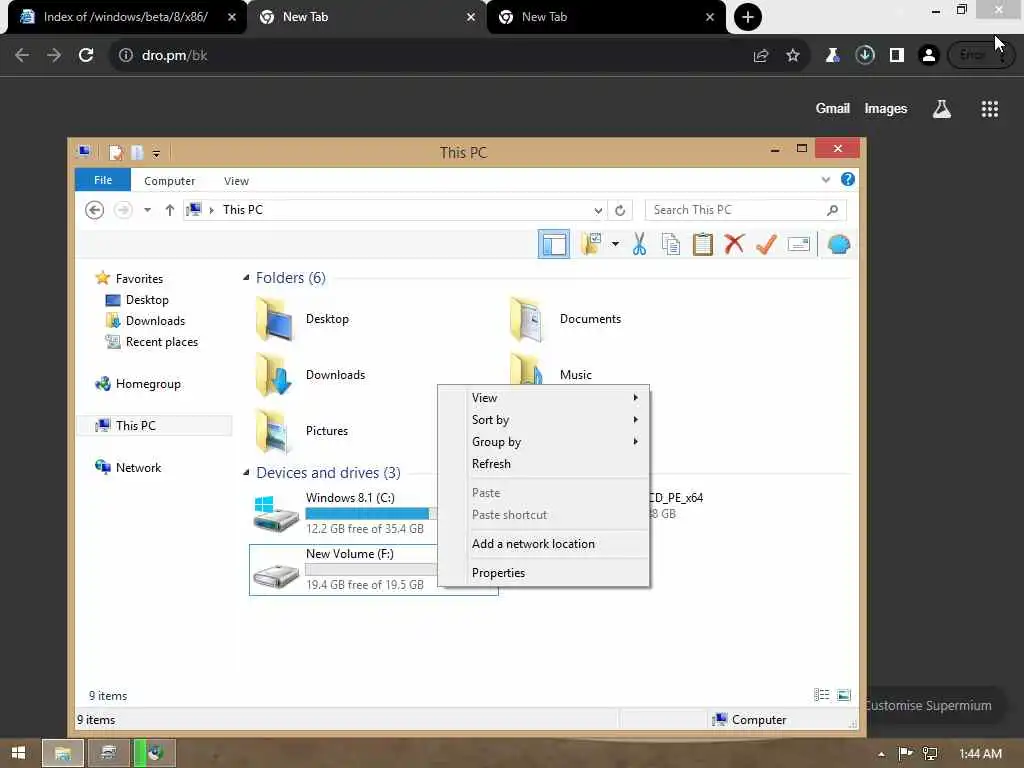Click the blue Help question mark icon
Image resolution: width=1024 pixels, height=768 pixels.
coord(848,180)
